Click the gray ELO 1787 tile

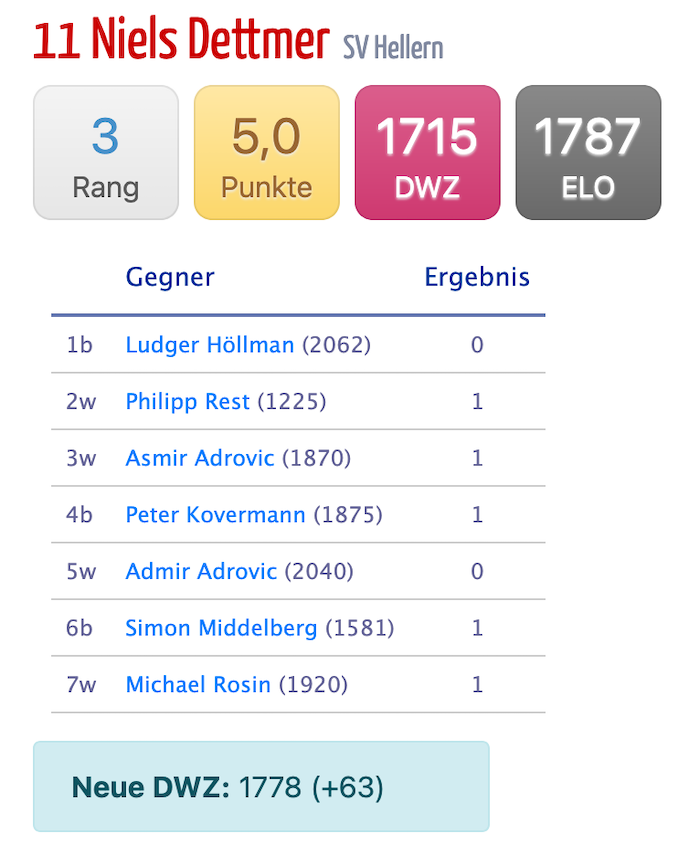(588, 153)
